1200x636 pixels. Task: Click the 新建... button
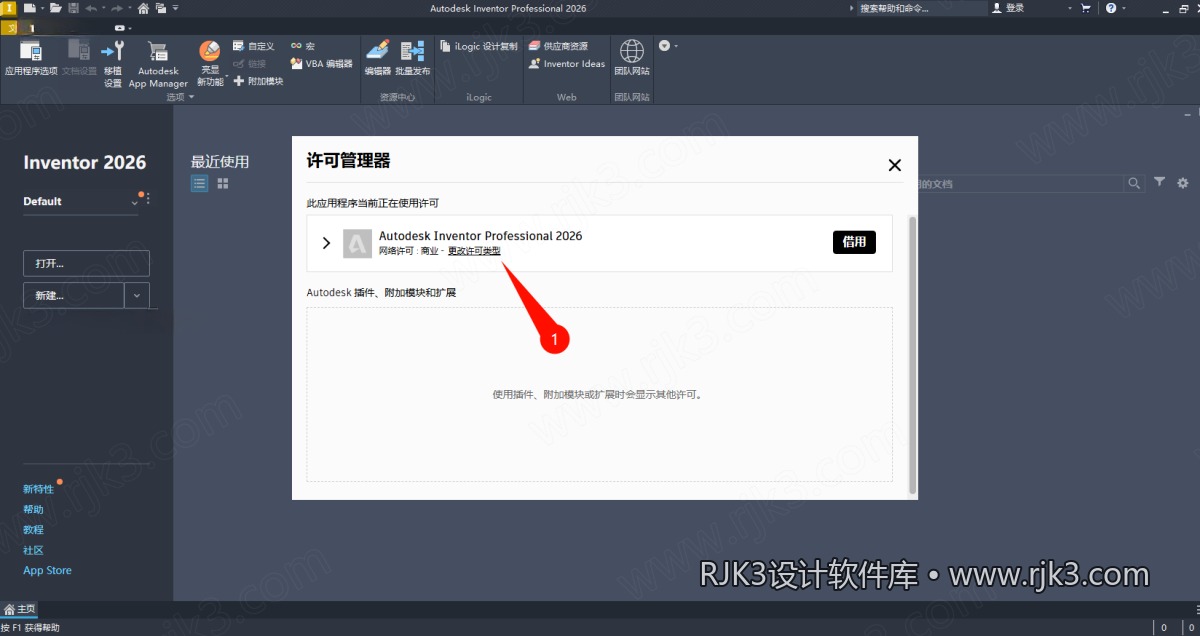pyautogui.click(x=74, y=295)
